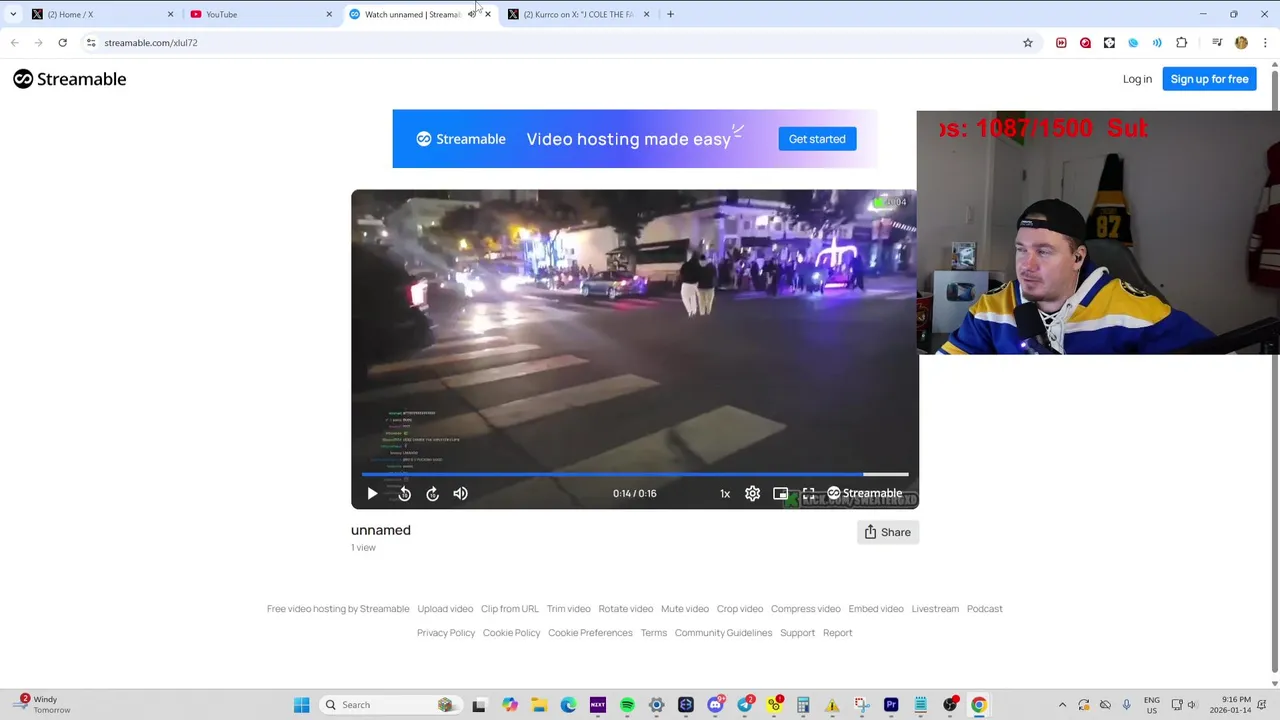Open the Livestream link
This screenshot has width=1280, height=720.
click(x=935, y=609)
